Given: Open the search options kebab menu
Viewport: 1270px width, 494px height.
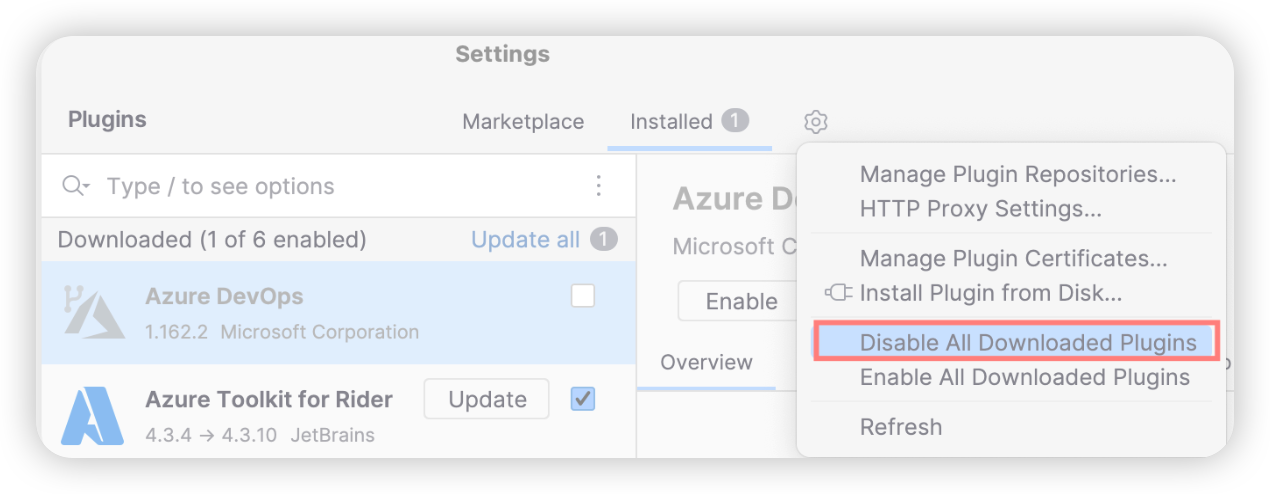Looking at the screenshot, I should 598,186.
